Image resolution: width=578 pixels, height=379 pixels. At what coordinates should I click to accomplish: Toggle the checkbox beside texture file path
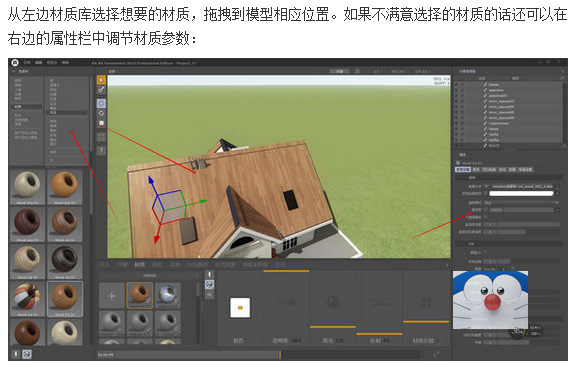point(486,187)
